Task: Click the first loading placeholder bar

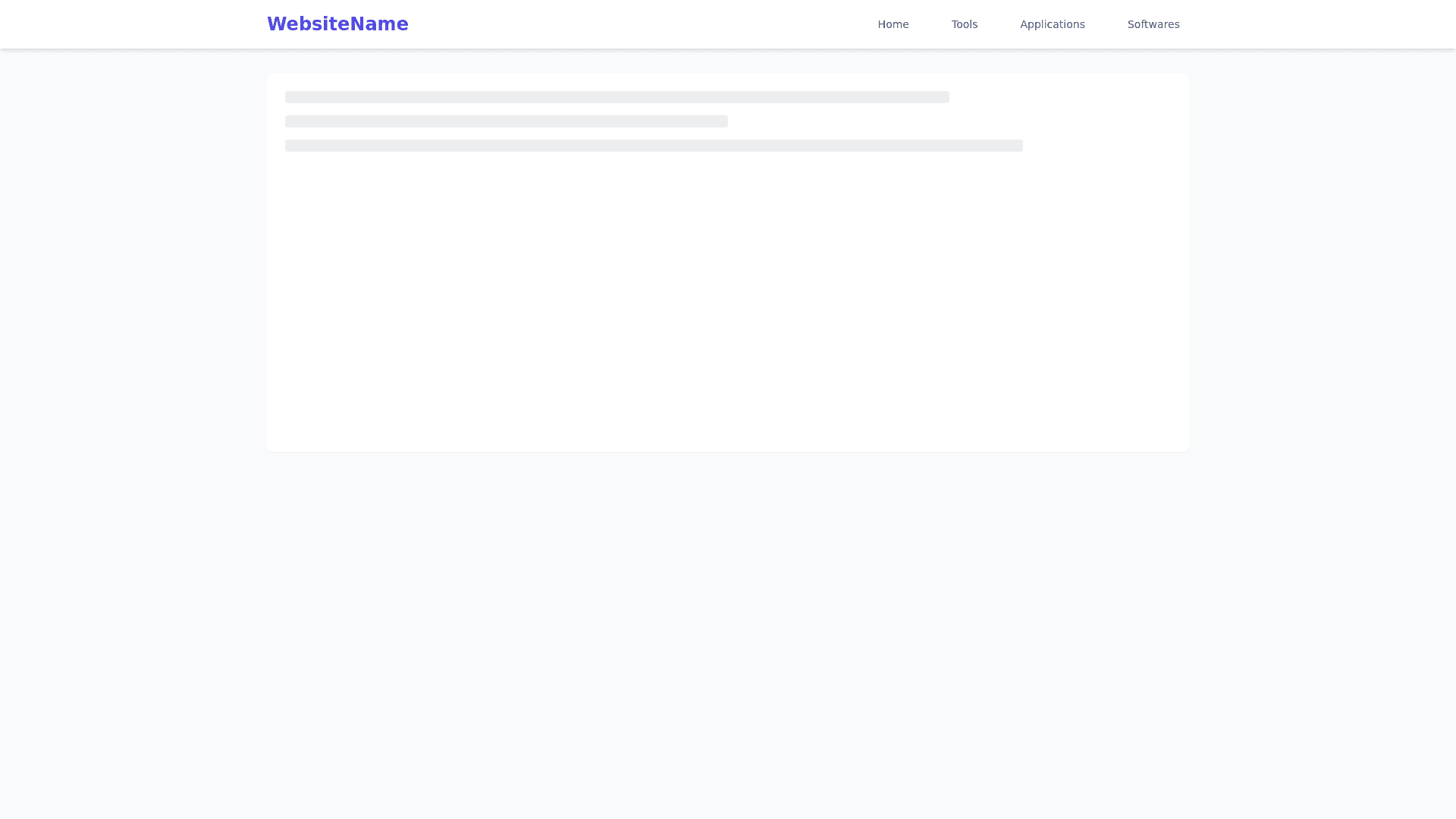Action: (617, 97)
